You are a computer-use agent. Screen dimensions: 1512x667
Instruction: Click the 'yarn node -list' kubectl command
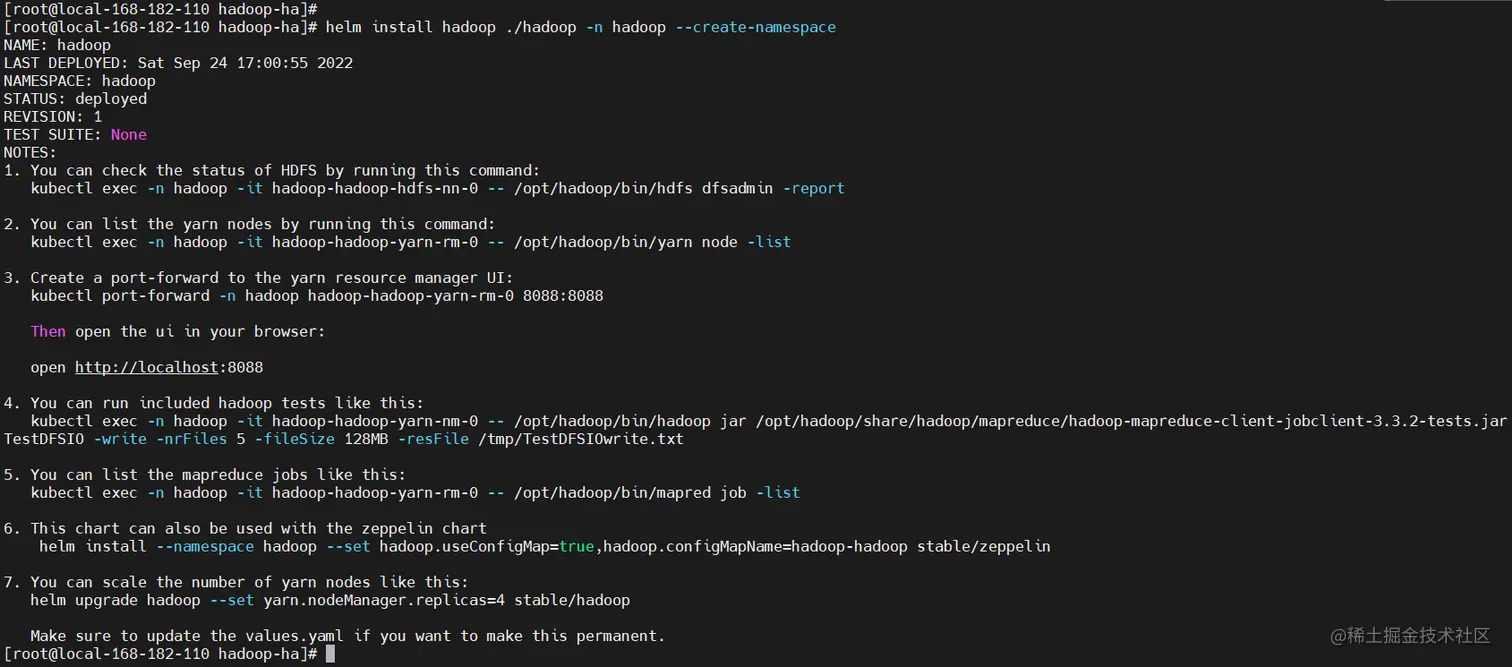(x=410, y=242)
